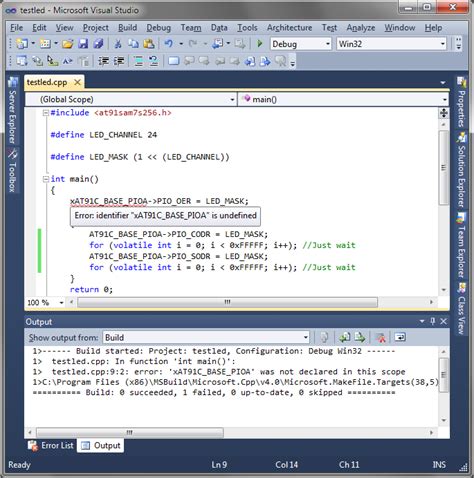This screenshot has height=478, width=474.
Task: Click the Output panel horizontal scrollbar thumb
Action: point(130,433)
